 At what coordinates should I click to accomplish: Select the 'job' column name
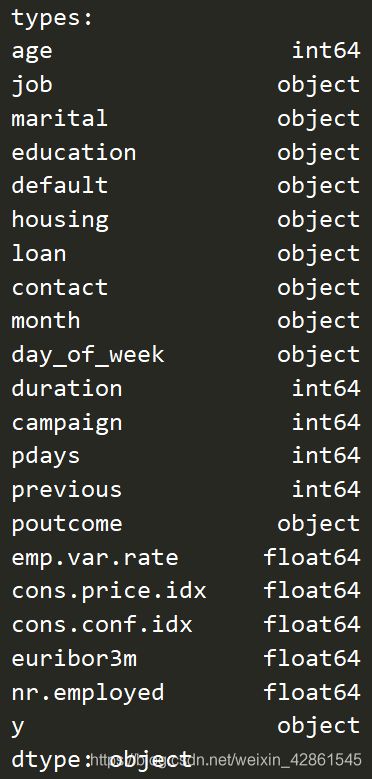pyautogui.click(x=32, y=85)
